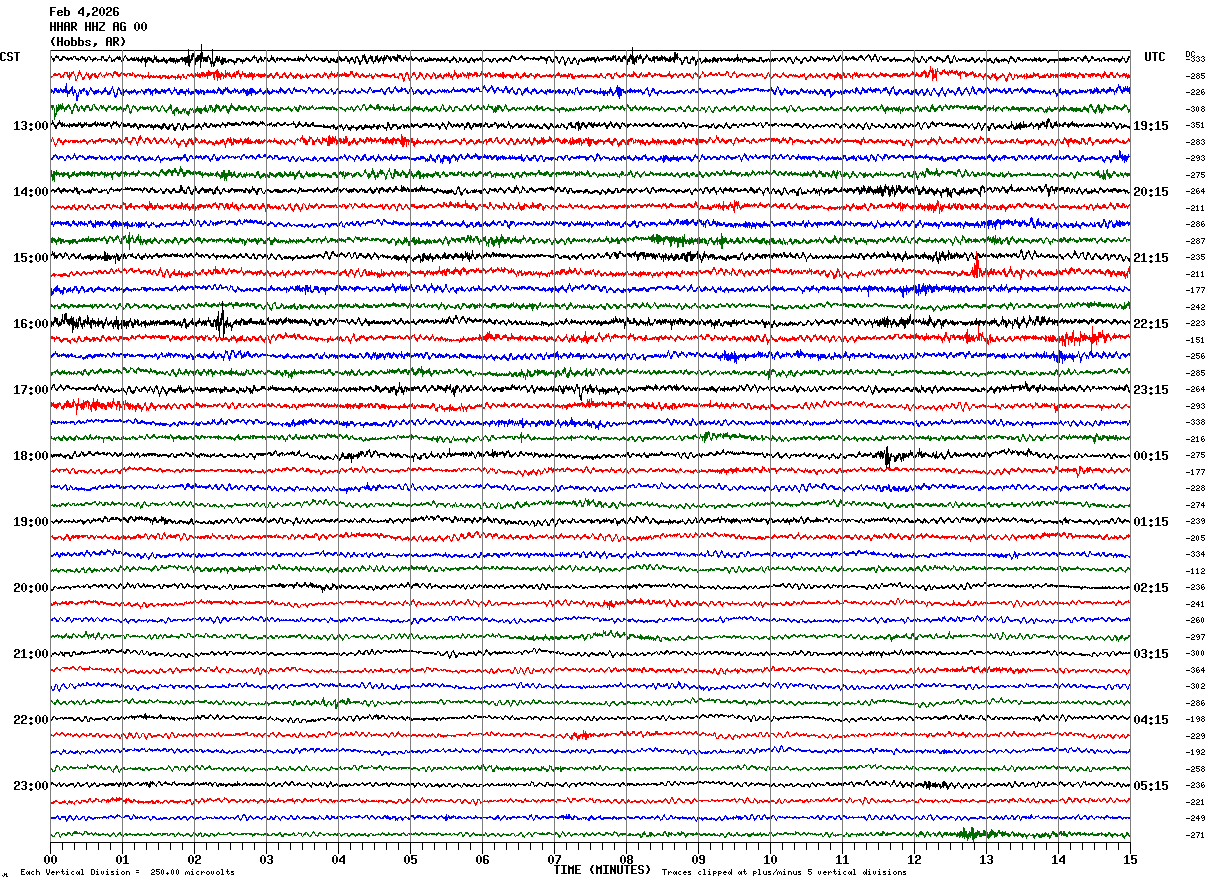Click the 21:15 UTC time label
This screenshot has height=886, width=1210.
(1151, 258)
